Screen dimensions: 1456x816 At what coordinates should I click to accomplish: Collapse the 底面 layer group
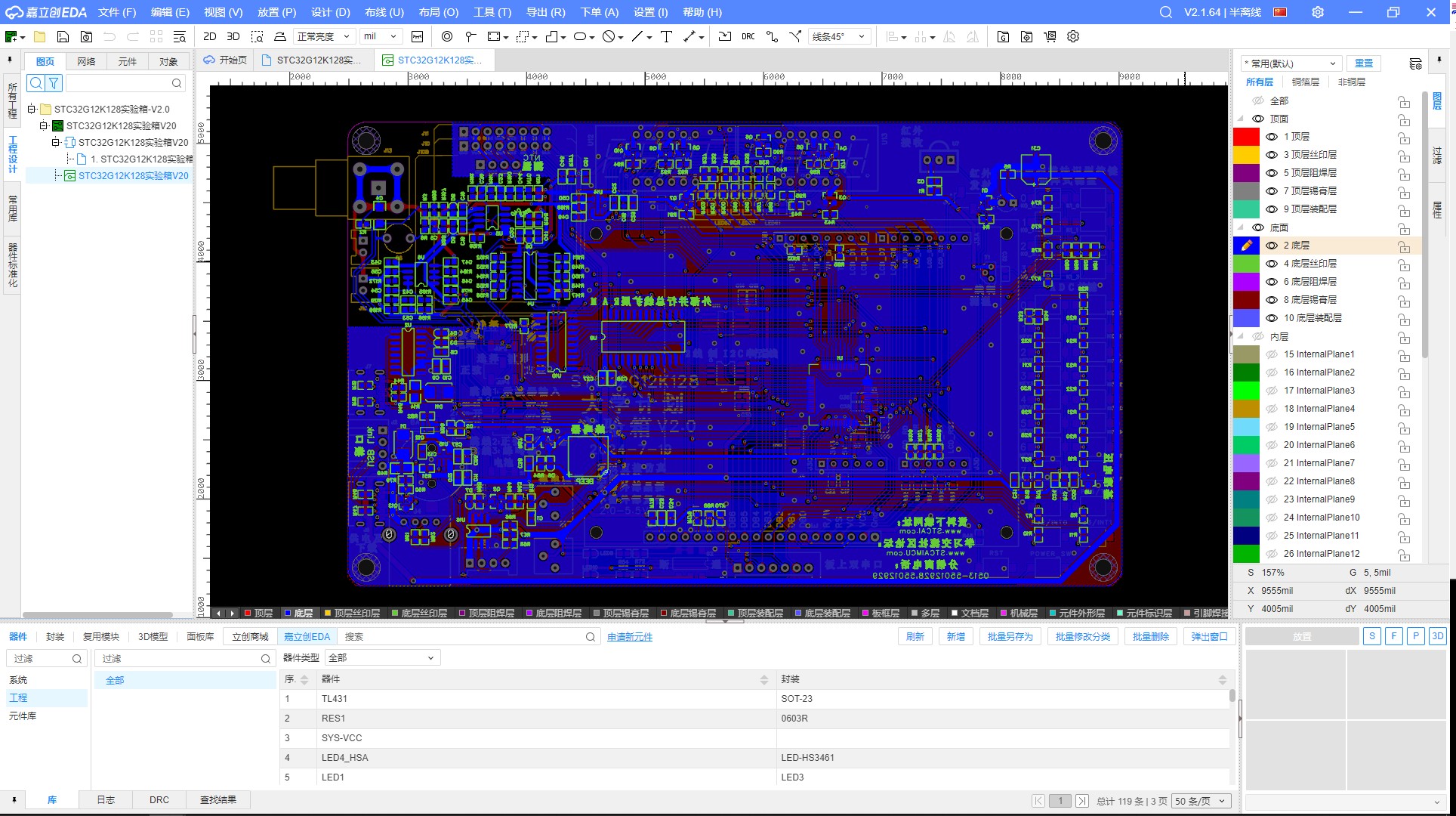point(1241,227)
